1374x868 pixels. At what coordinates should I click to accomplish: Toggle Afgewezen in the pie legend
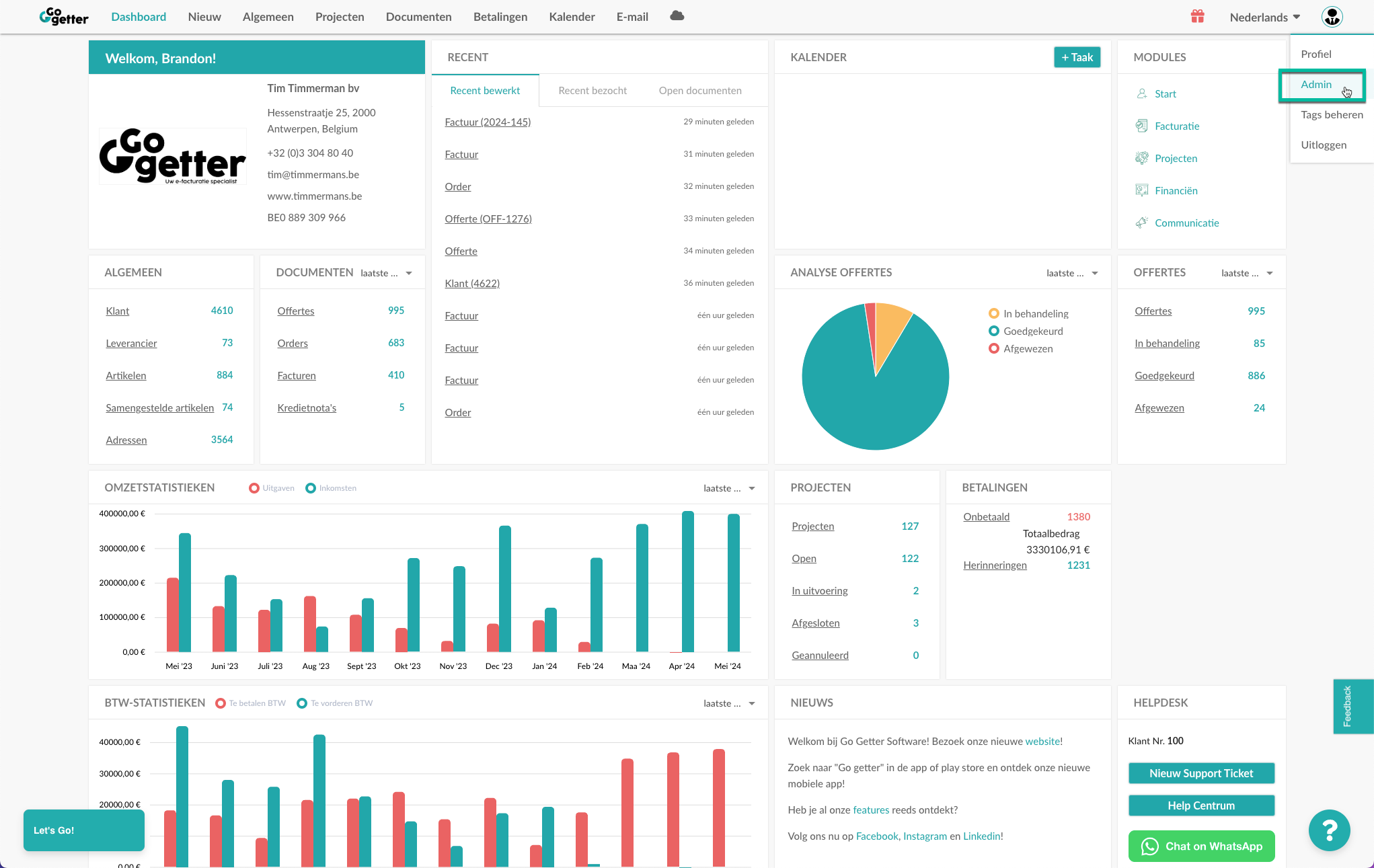click(x=1020, y=348)
